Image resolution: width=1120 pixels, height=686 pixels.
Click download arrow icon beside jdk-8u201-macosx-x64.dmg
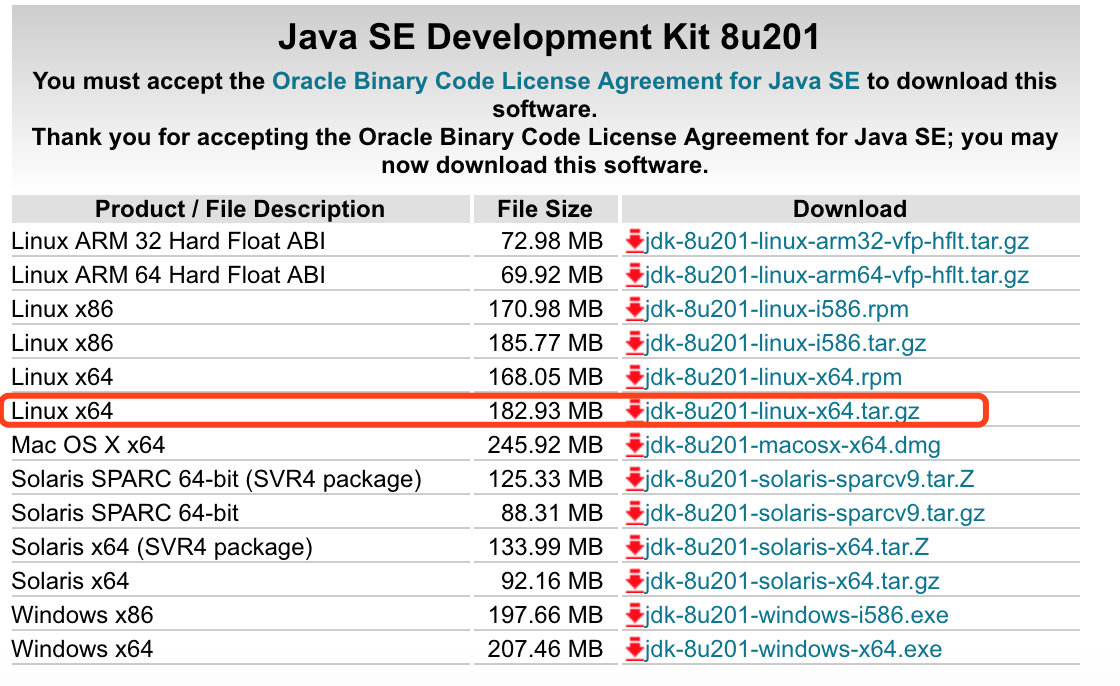pyautogui.click(x=634, y=445)
